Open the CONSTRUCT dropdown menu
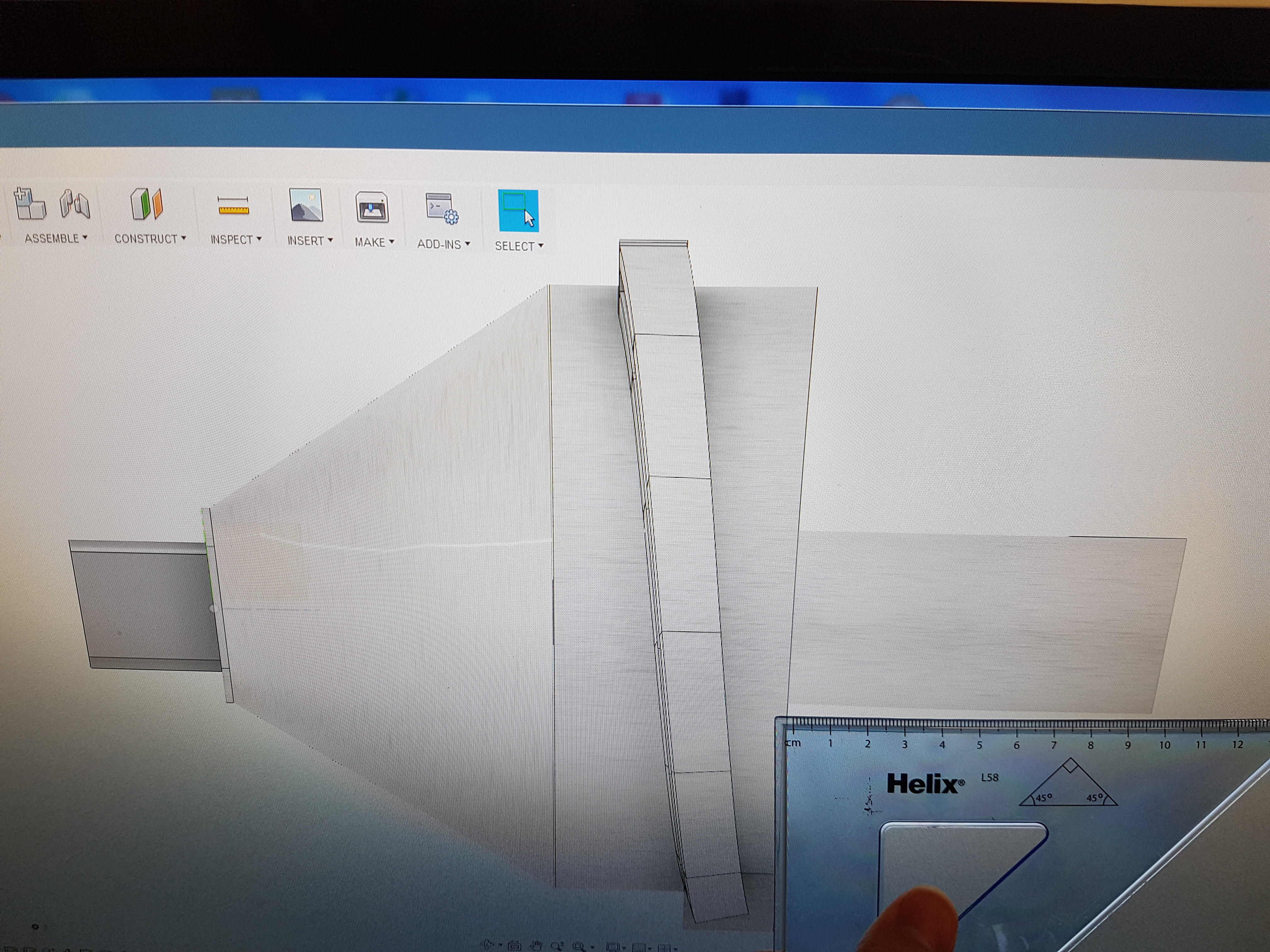 pyautogui.click(x=150, y=239)
